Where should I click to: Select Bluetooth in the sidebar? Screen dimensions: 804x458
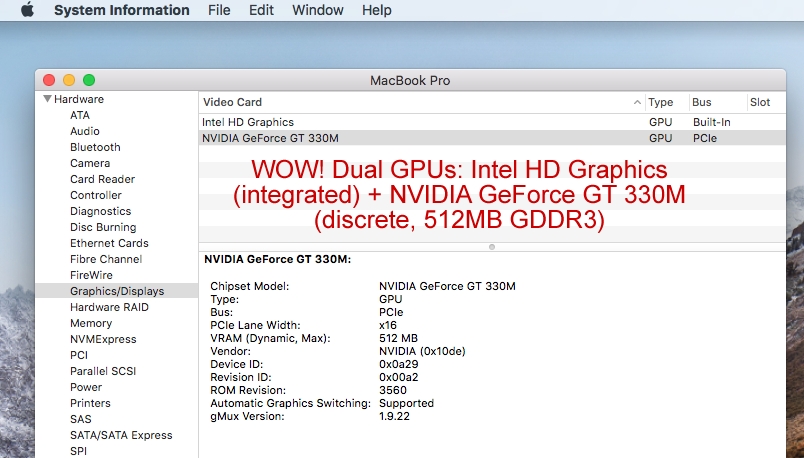(x=95, y=147)
